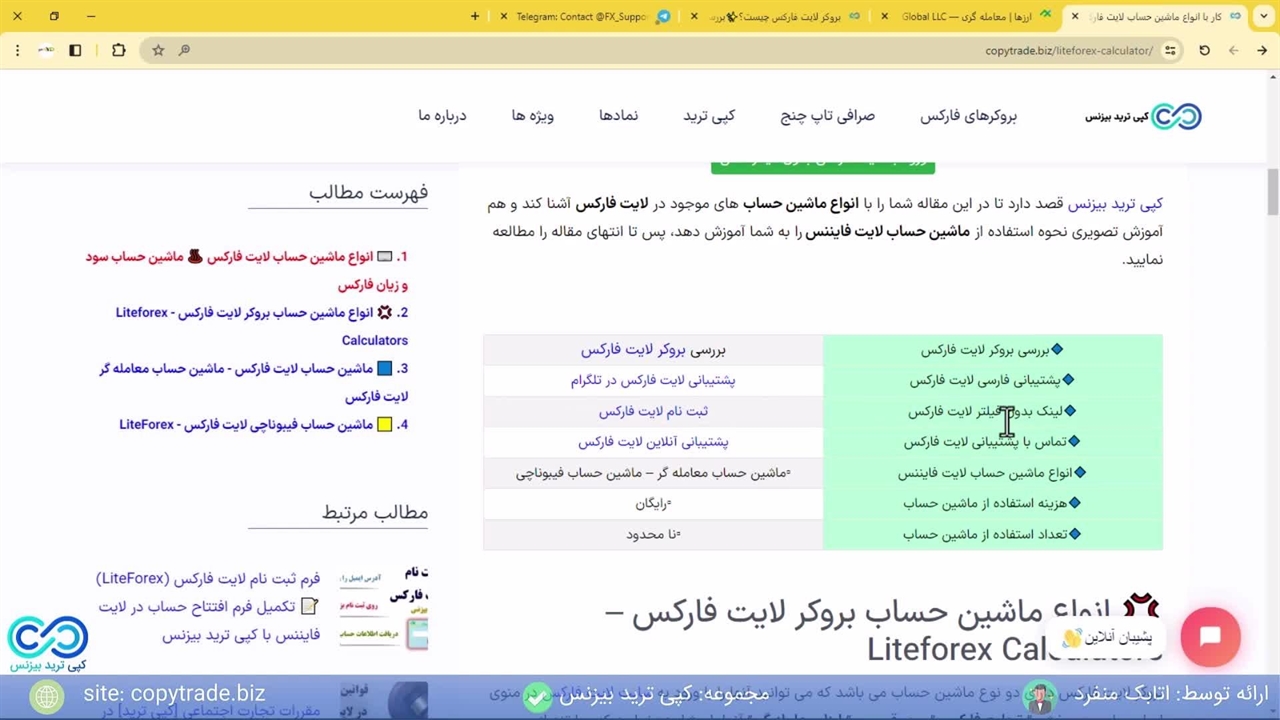
Task: Open پشتیبانی لایت فارکس در تلگرام link
Action: (652, 380)
